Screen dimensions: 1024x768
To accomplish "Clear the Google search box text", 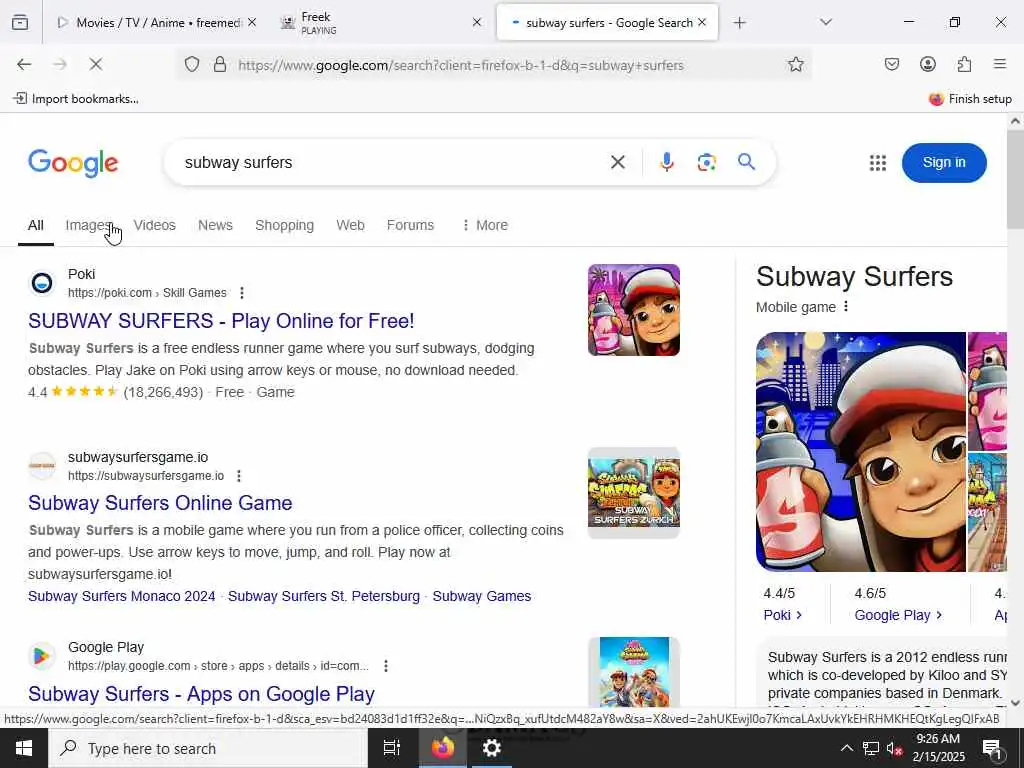I will [x=618, y=162].
